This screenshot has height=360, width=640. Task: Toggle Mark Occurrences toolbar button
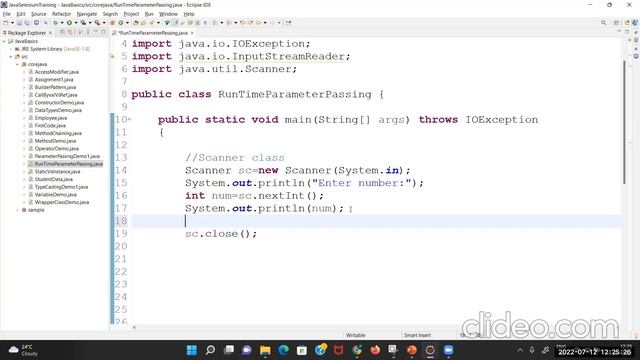tap(175, 23)
